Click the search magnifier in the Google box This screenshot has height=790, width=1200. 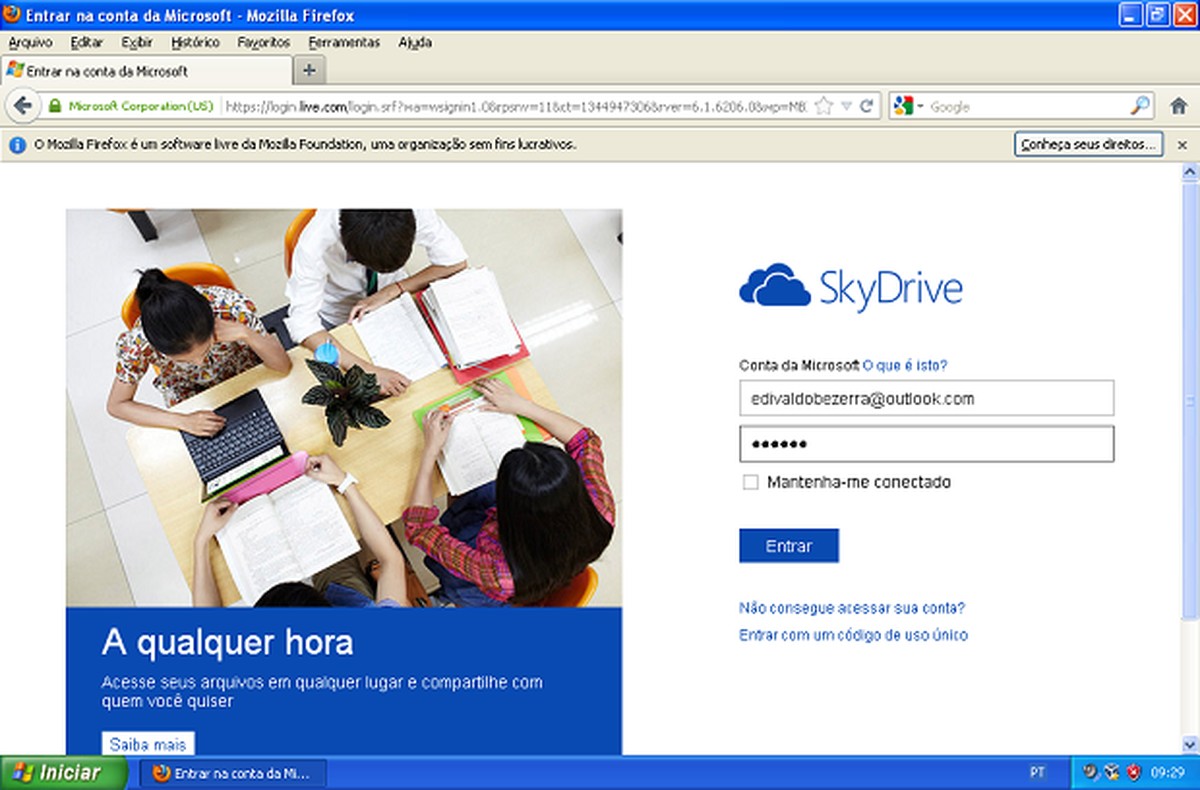point(1139,106)
